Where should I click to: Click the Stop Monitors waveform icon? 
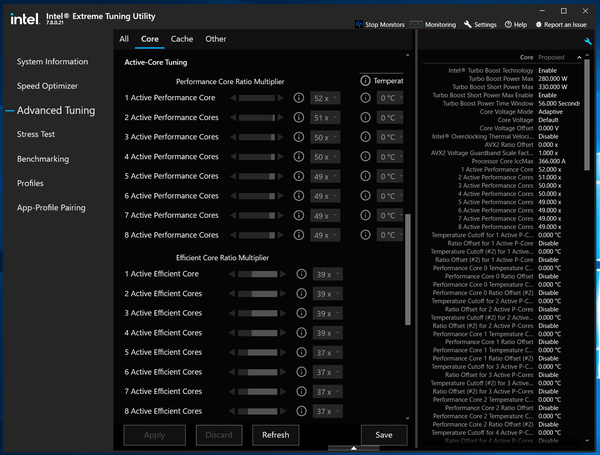pos(359,24)
